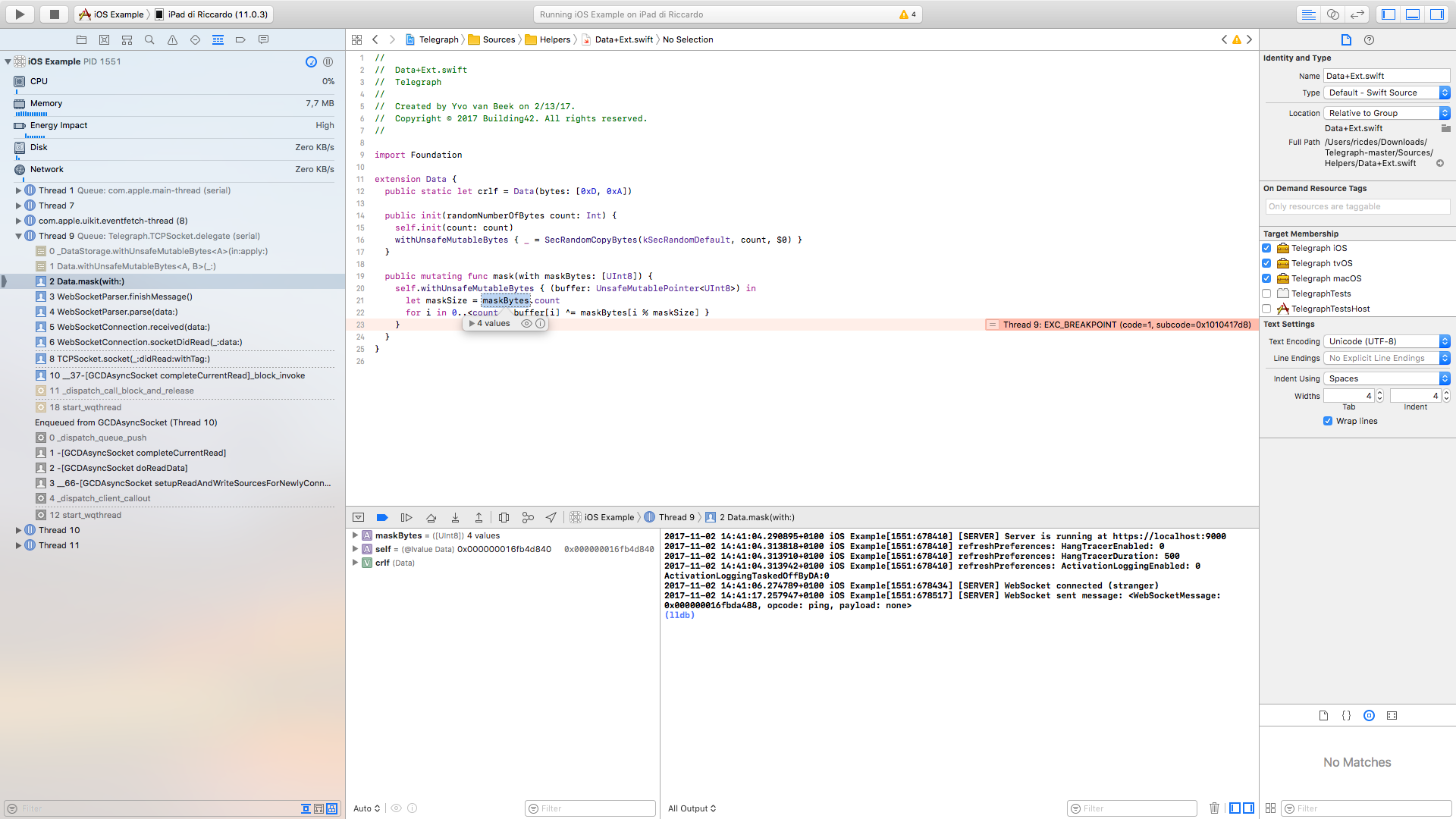Open the Debug Memory Graph tool

click(528, 517)
